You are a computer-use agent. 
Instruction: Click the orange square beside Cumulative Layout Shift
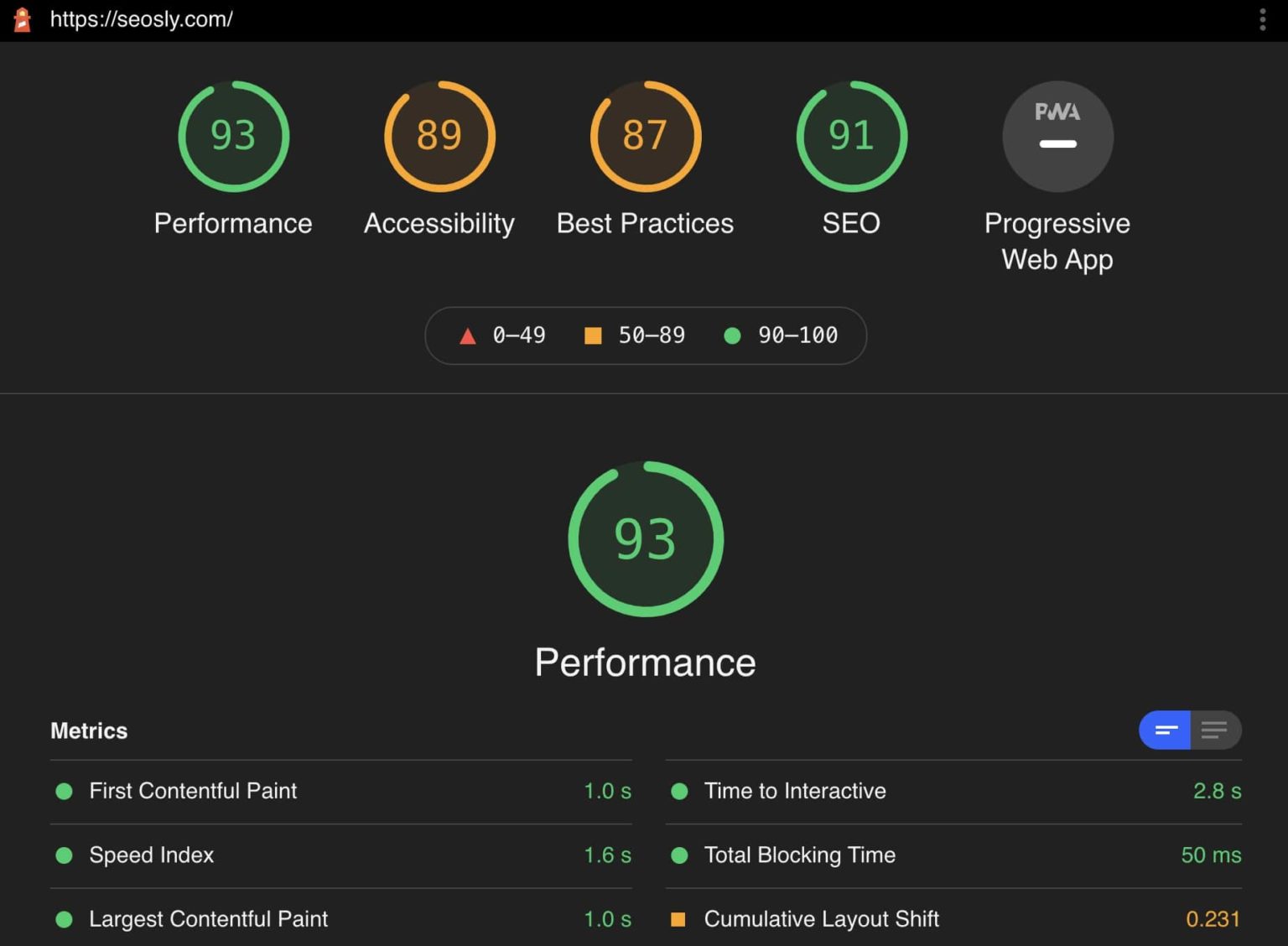(679, 919)
